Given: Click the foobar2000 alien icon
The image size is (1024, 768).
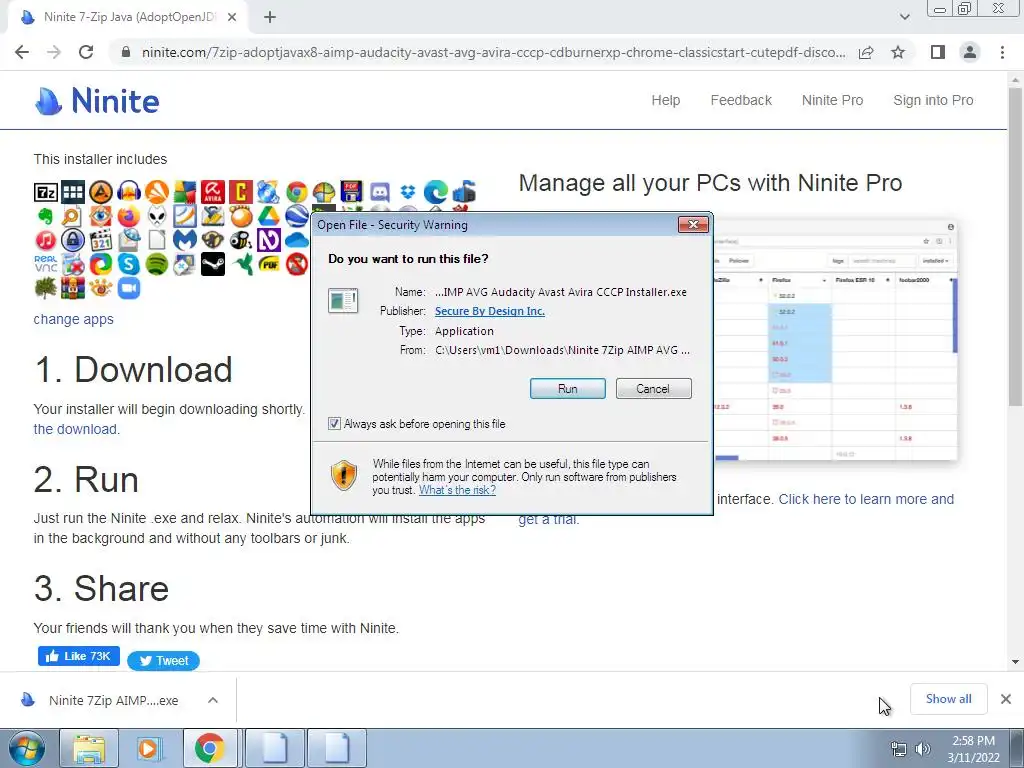Looking at the screenshot, I should [x=157, y=216].
